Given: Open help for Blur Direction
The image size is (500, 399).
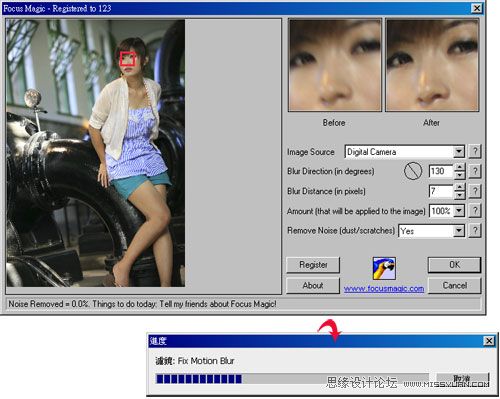Looking at the screenshot, I should click(x=475, y=171).
